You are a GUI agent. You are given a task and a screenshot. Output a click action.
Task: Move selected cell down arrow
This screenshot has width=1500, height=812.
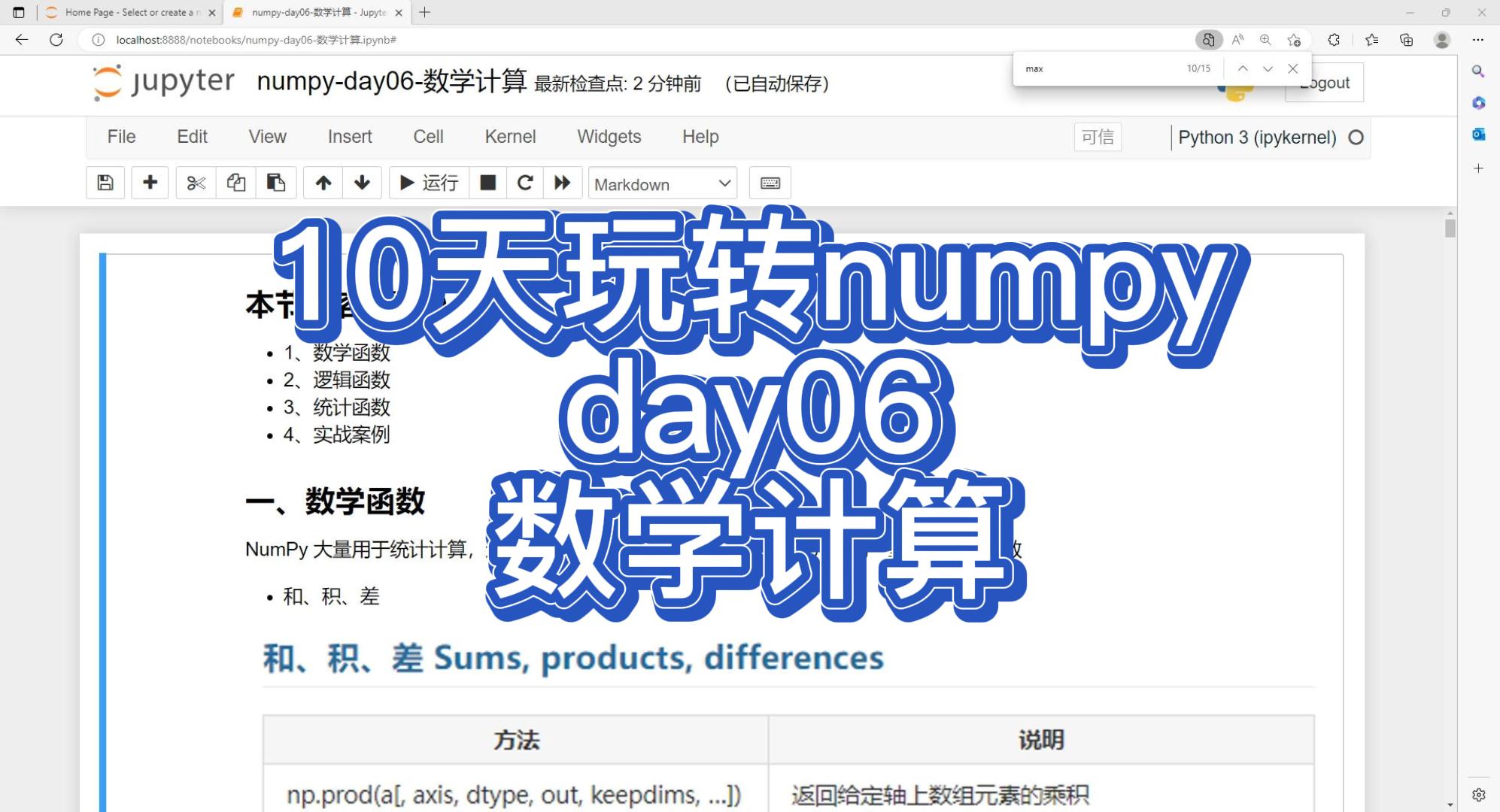(362, 183)
